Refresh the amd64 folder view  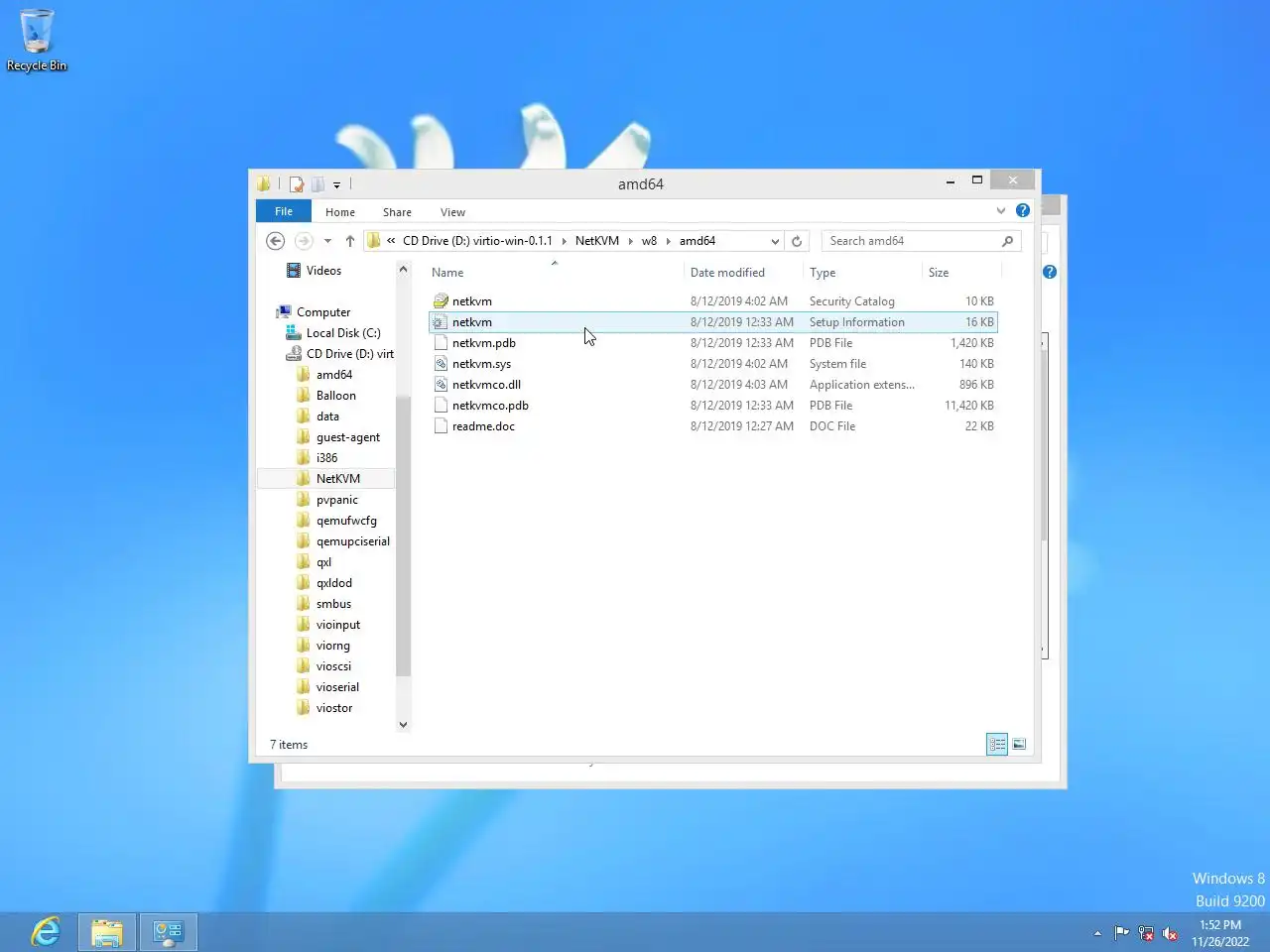[x=797, y=241]
